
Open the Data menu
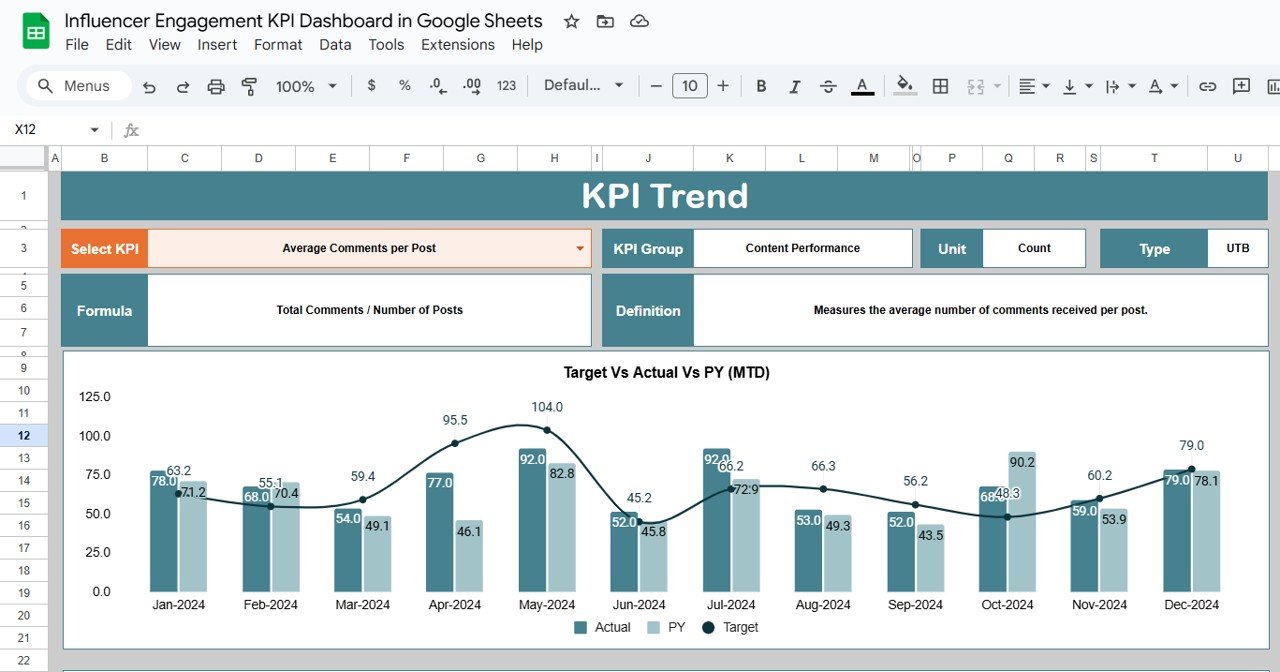[x=335, y=45]
